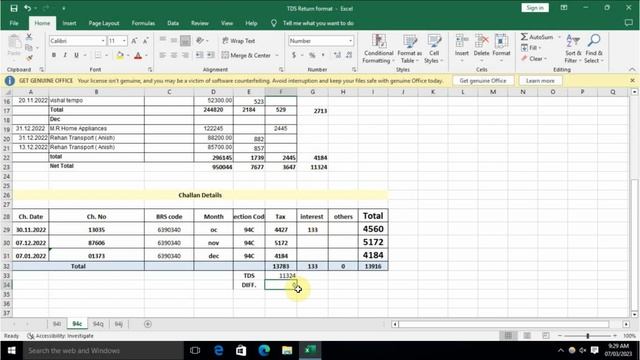Toggle Underline formatting
The image size is (640, 360).
pos(76,55)
